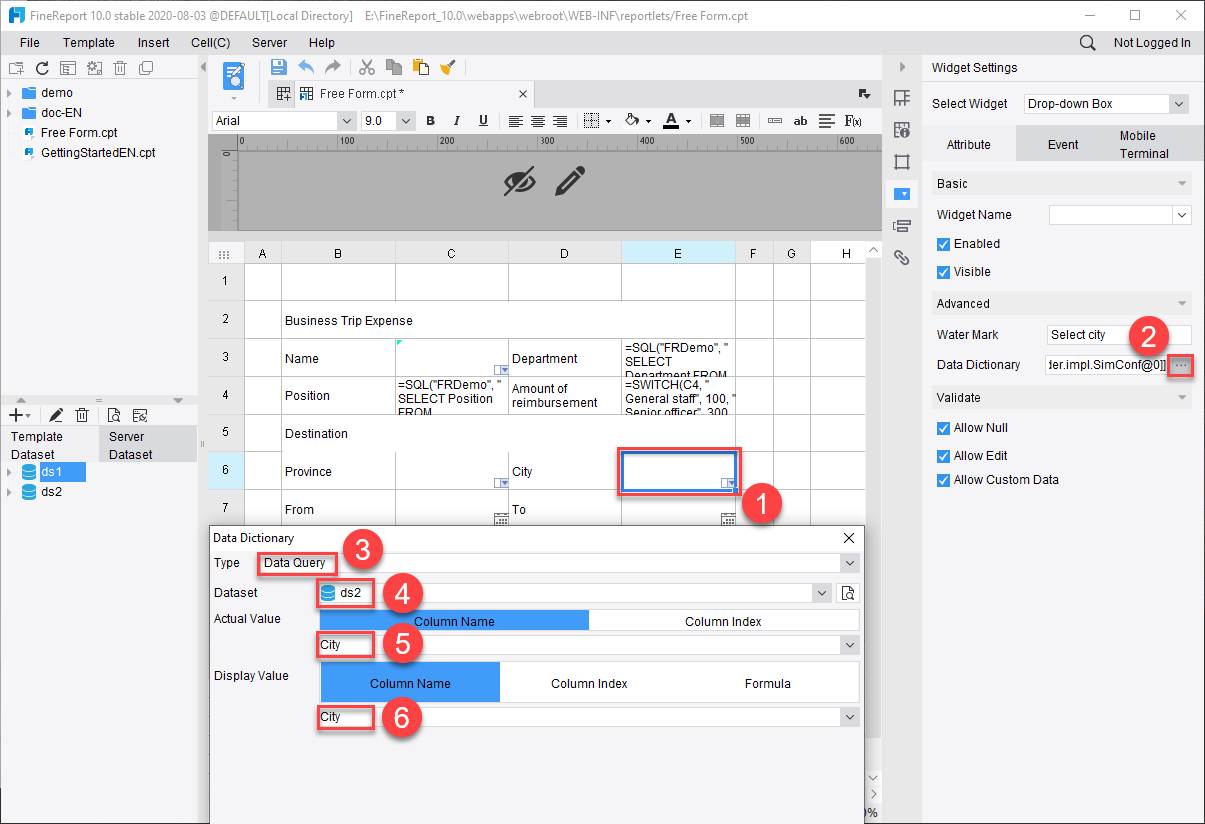Screen dimensions: 1205x824
Task: Save the template with the floppy disk icon
Action: tap(279, 67)
